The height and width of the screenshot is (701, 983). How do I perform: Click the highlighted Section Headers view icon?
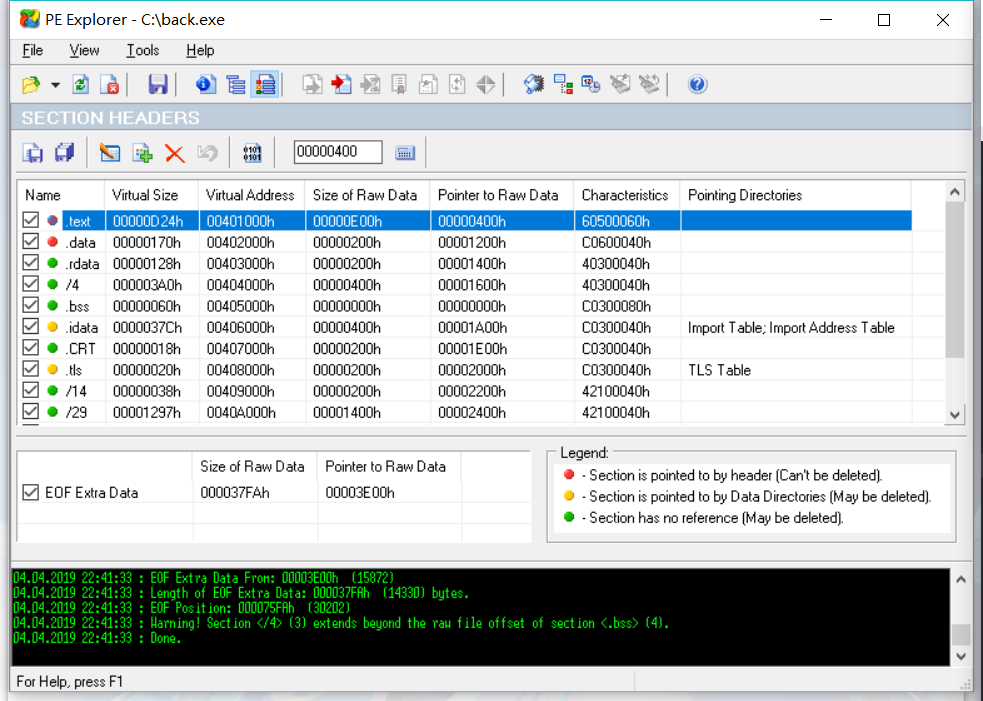265,85
